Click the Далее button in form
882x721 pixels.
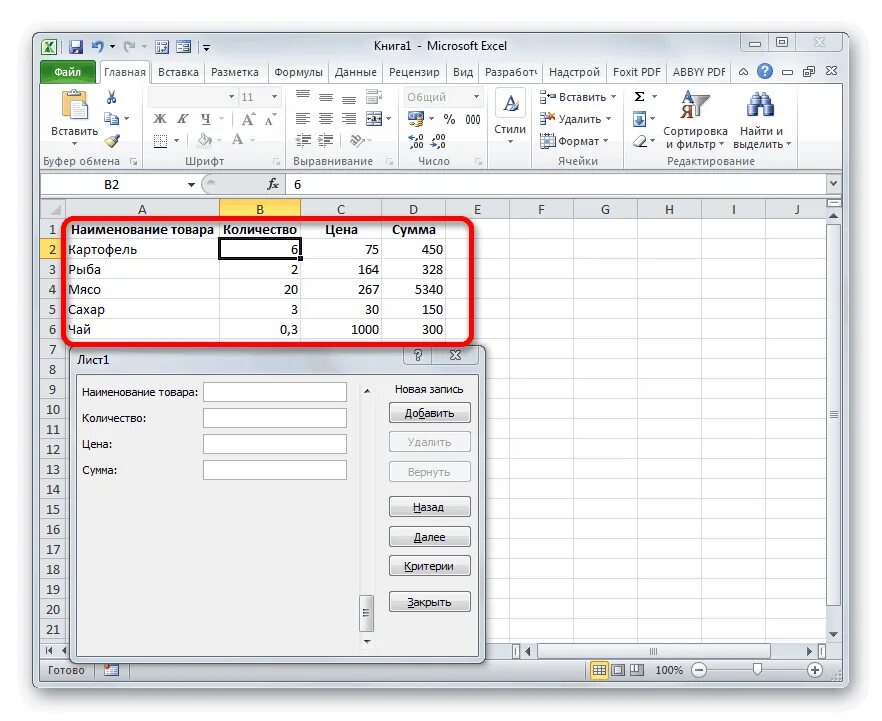(430, 537)
